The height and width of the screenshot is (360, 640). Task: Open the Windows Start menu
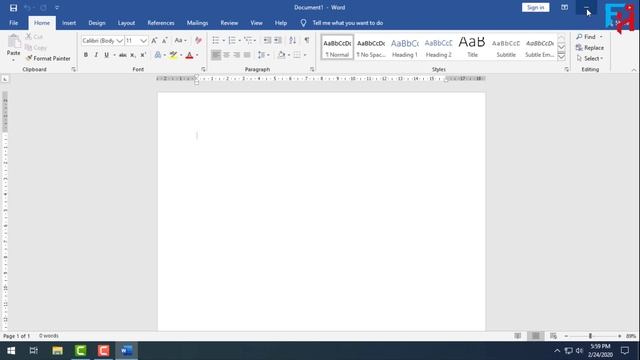point(11,351)
